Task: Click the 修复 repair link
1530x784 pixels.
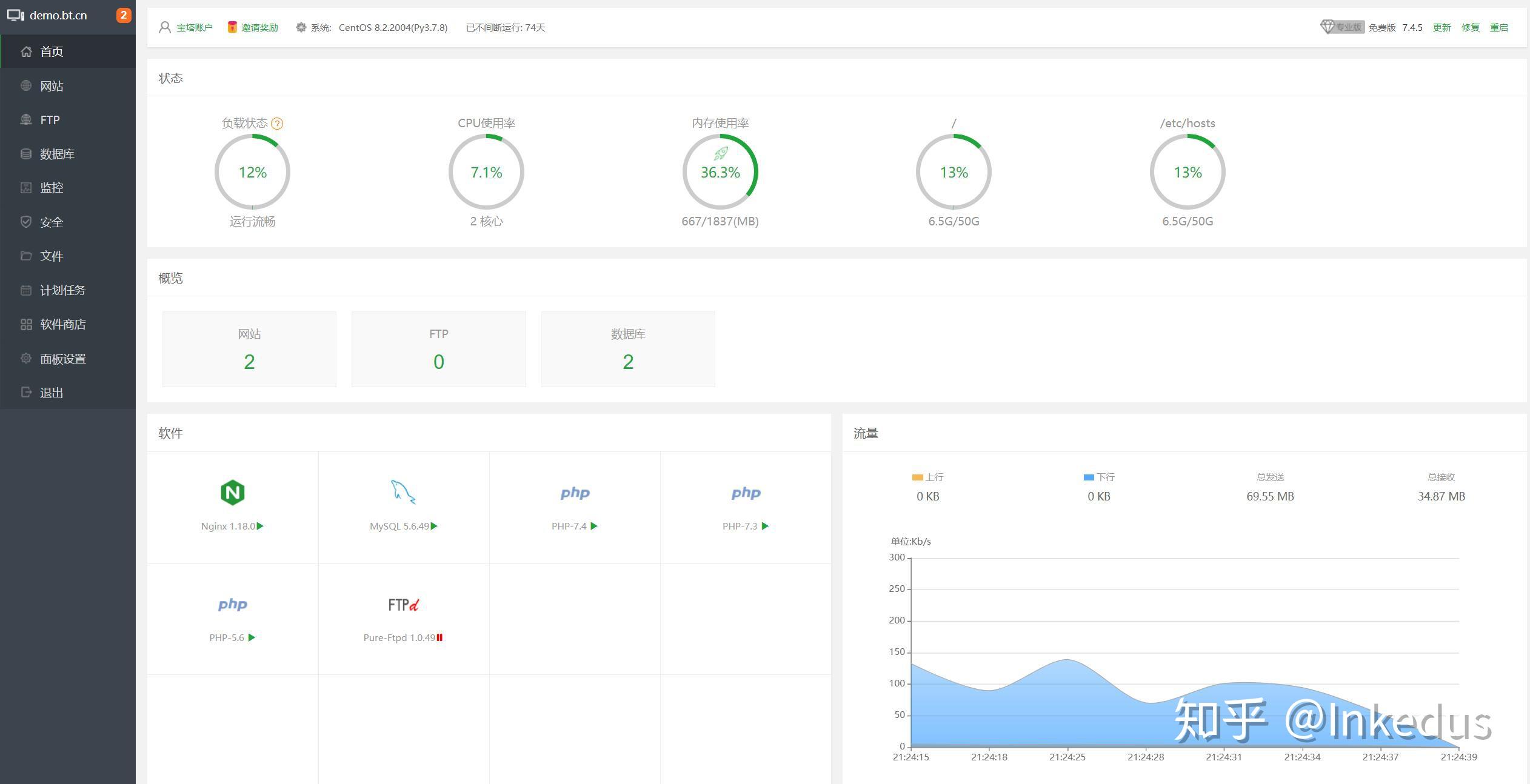Action: pos(1471,27)
